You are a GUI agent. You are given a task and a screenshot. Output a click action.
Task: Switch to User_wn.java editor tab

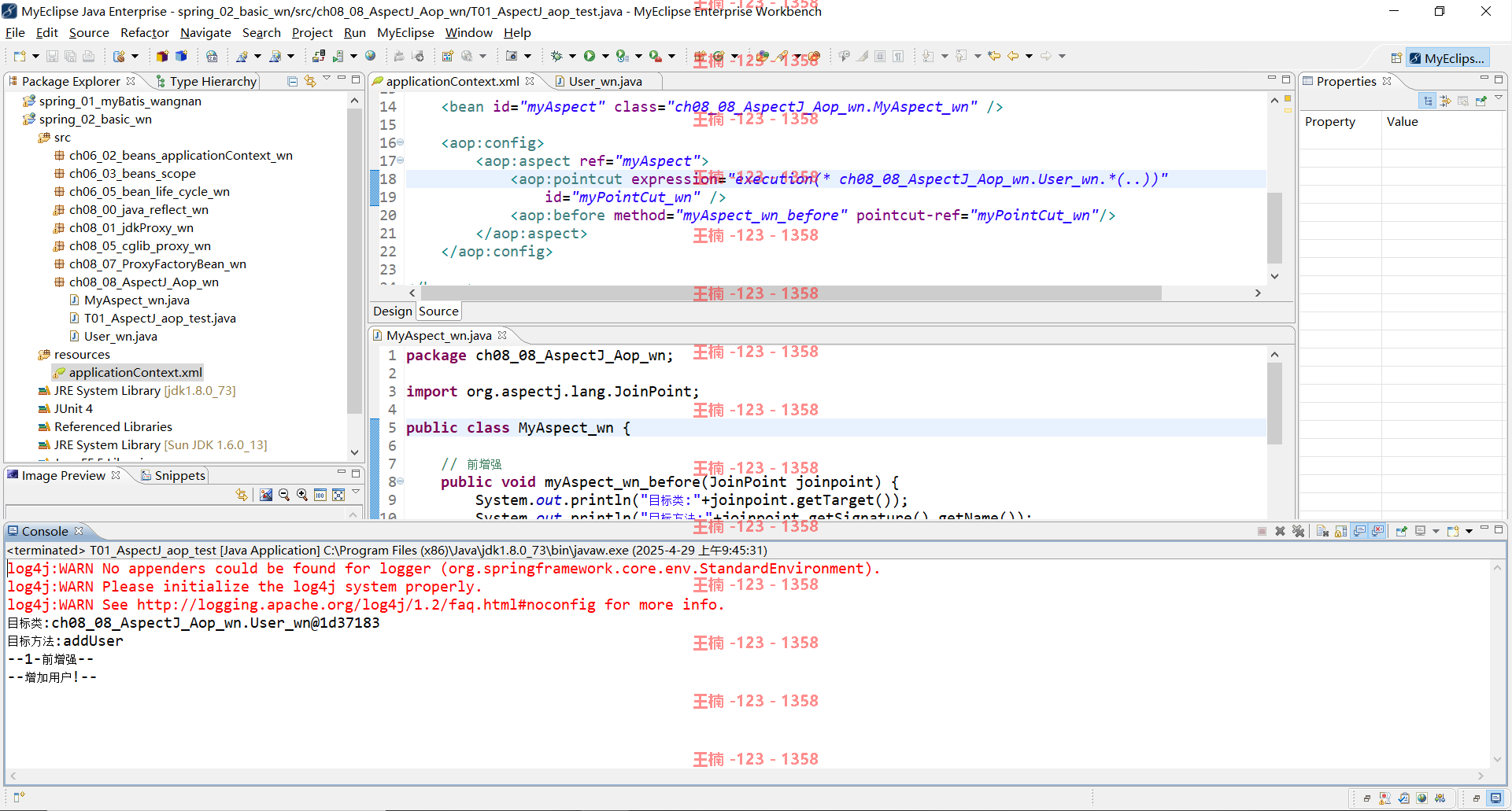pos(605,81)
